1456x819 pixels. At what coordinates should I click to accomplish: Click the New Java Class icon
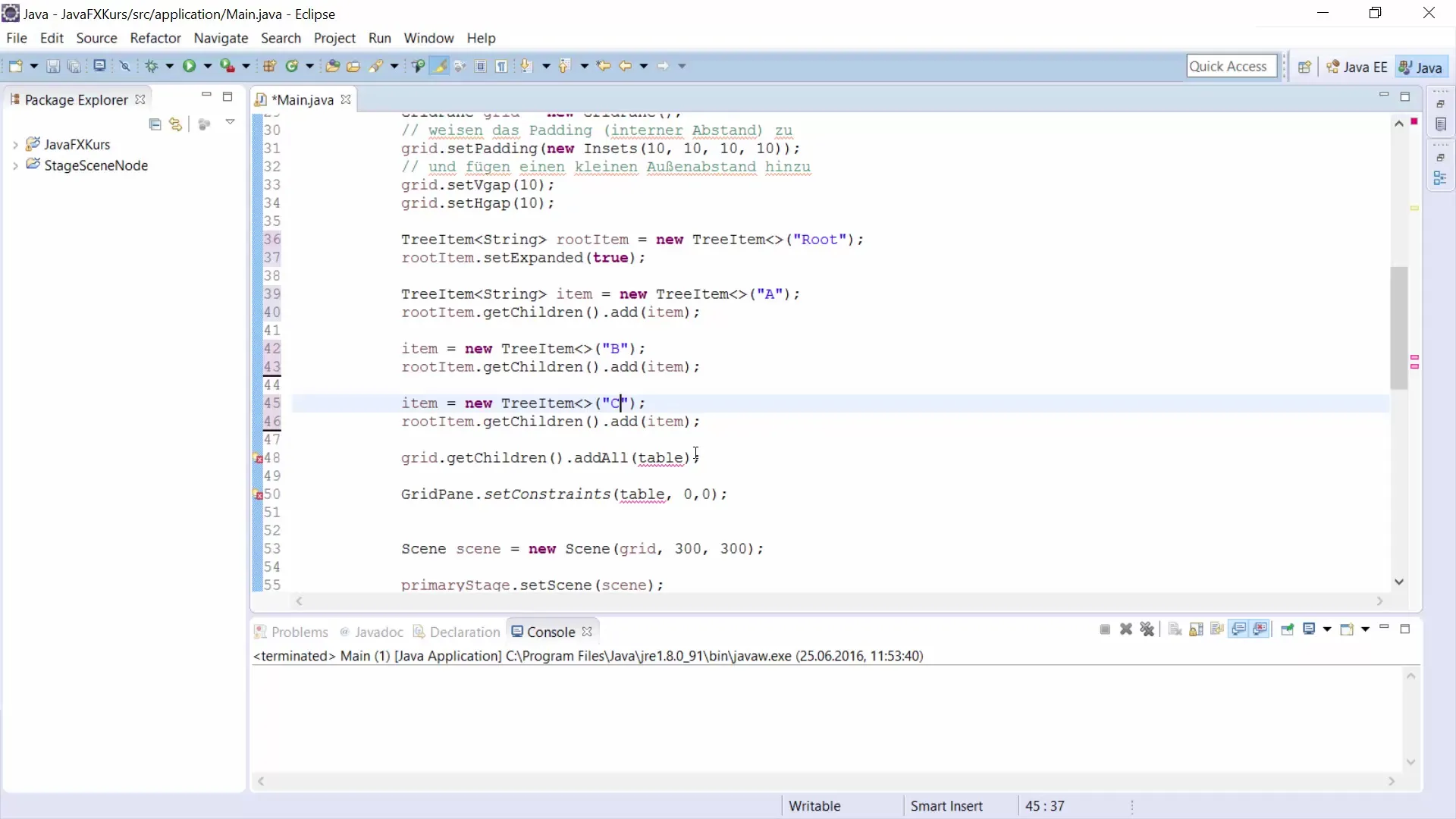(x=292, y=66)
